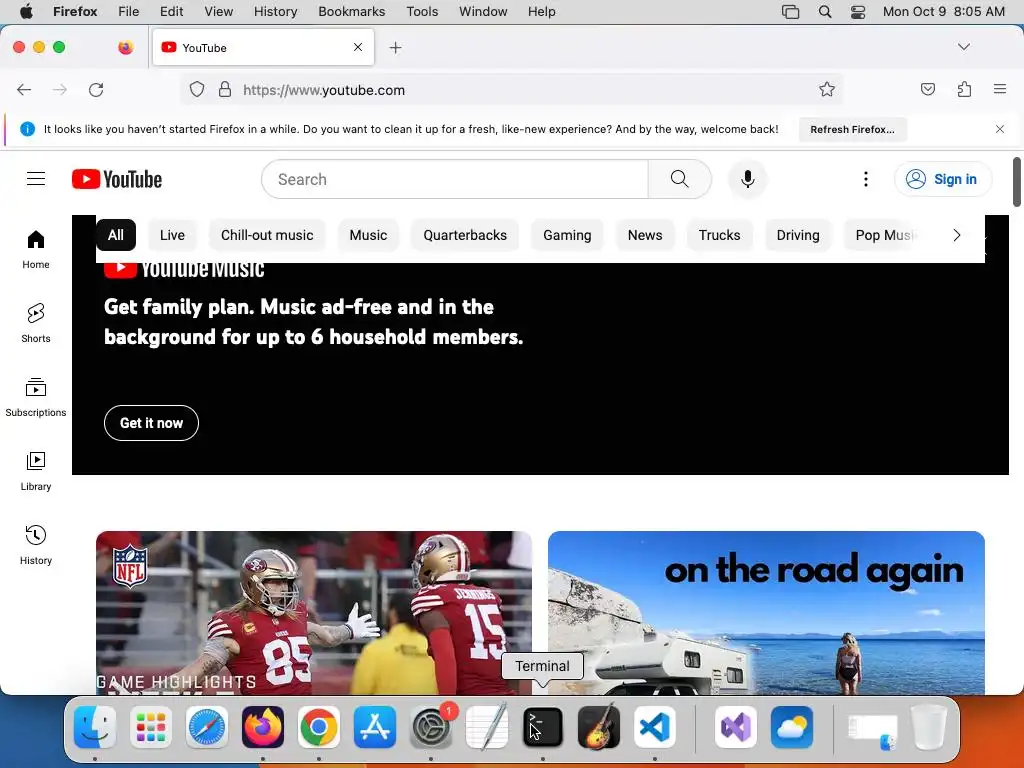Open YouTube settings three-dot menu
Viewport: 1024px width, 768px height.
coord(866,179)
